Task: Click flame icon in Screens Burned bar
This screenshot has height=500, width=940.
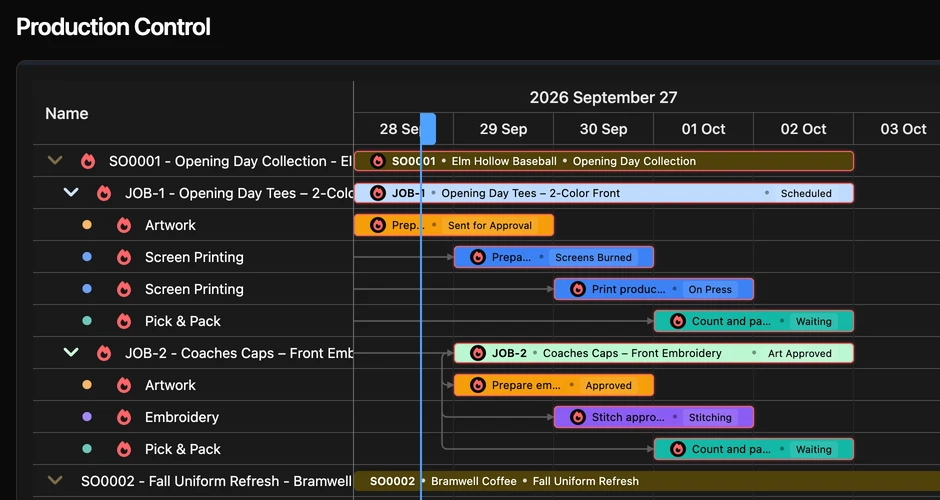Action: 478,257
